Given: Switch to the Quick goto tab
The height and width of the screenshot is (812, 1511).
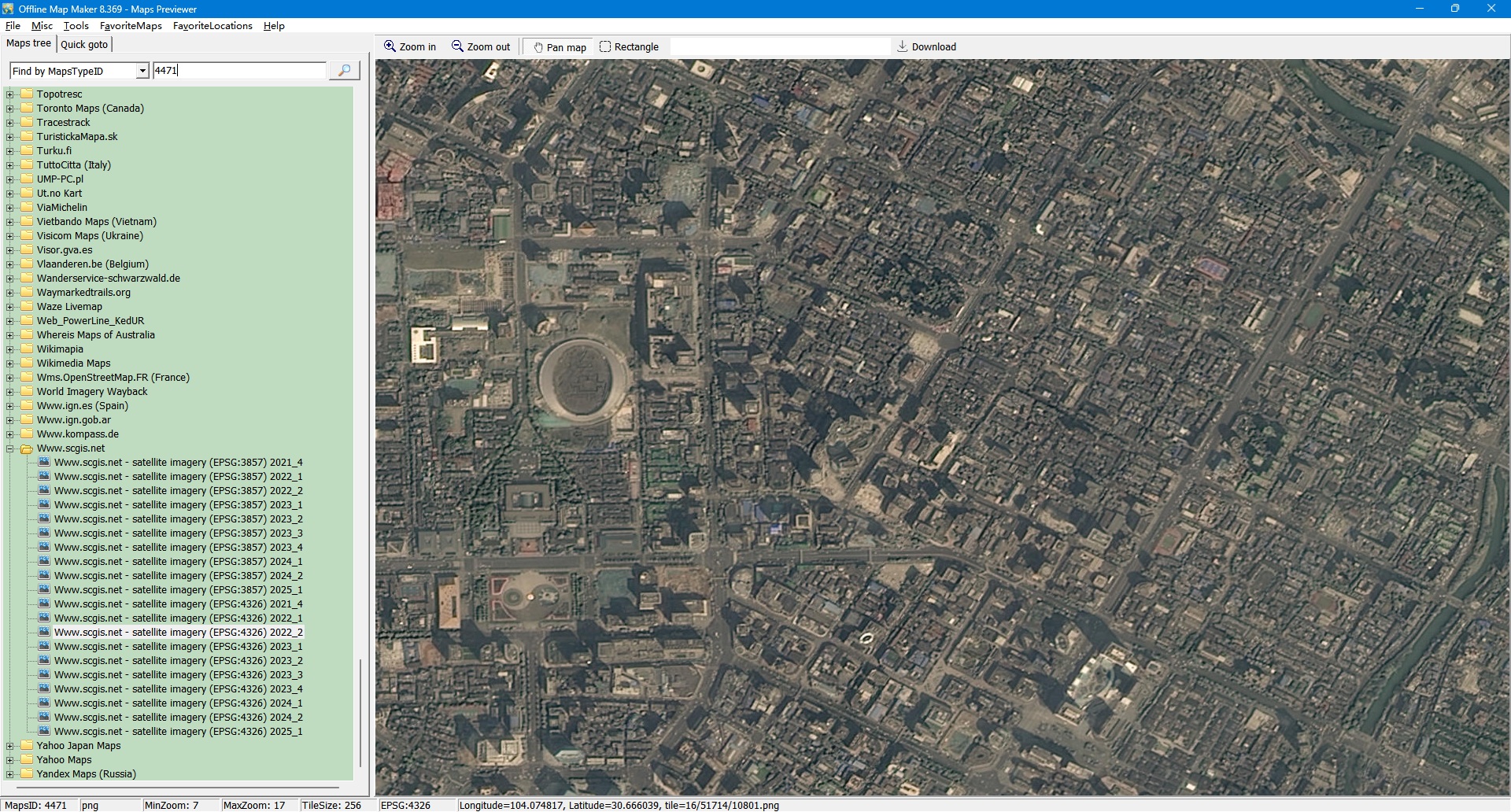Looking at the screenshot, I should pyautogui.click(x=84, y=44).
